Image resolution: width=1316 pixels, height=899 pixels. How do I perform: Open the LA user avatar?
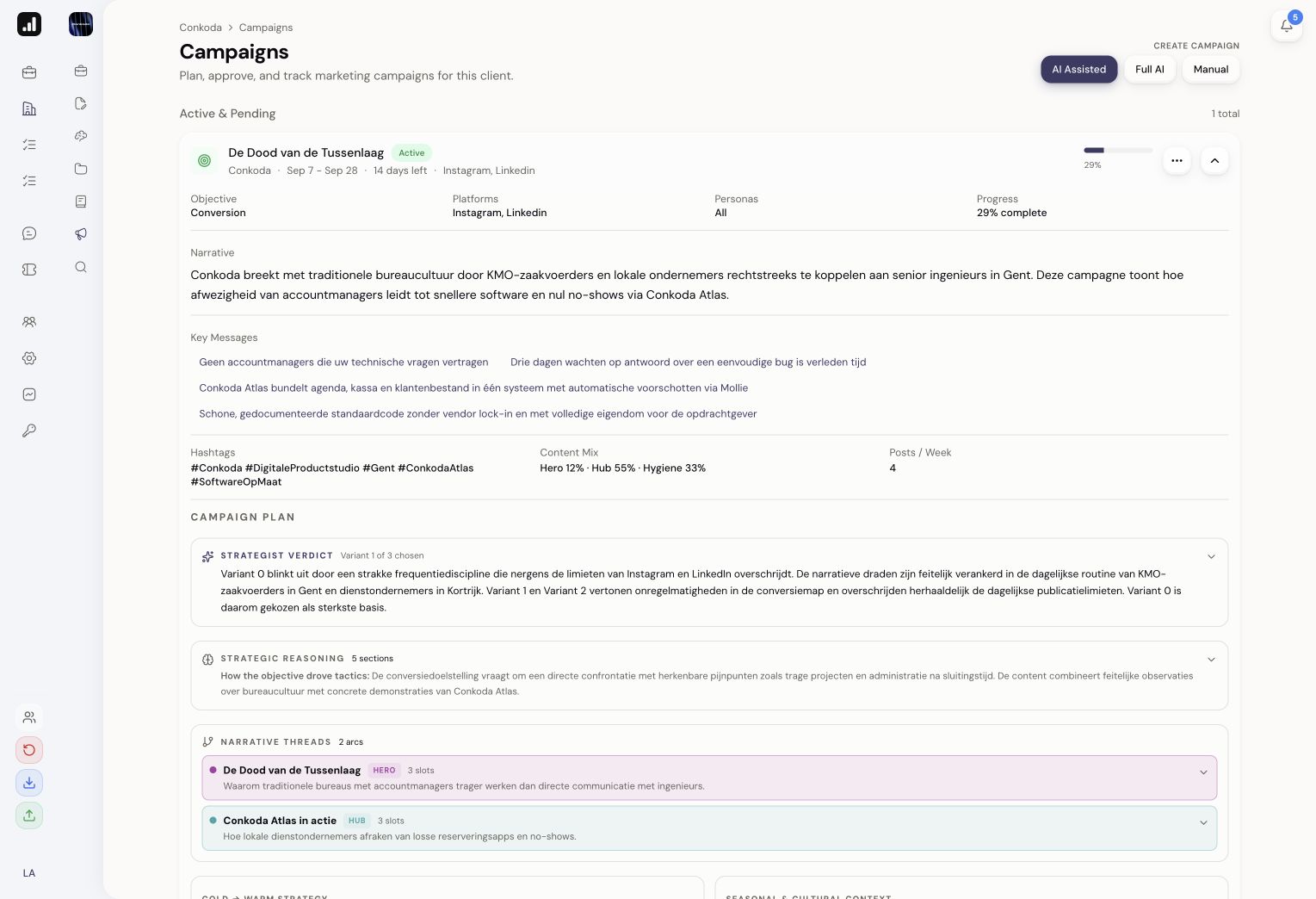pos(29,873)
